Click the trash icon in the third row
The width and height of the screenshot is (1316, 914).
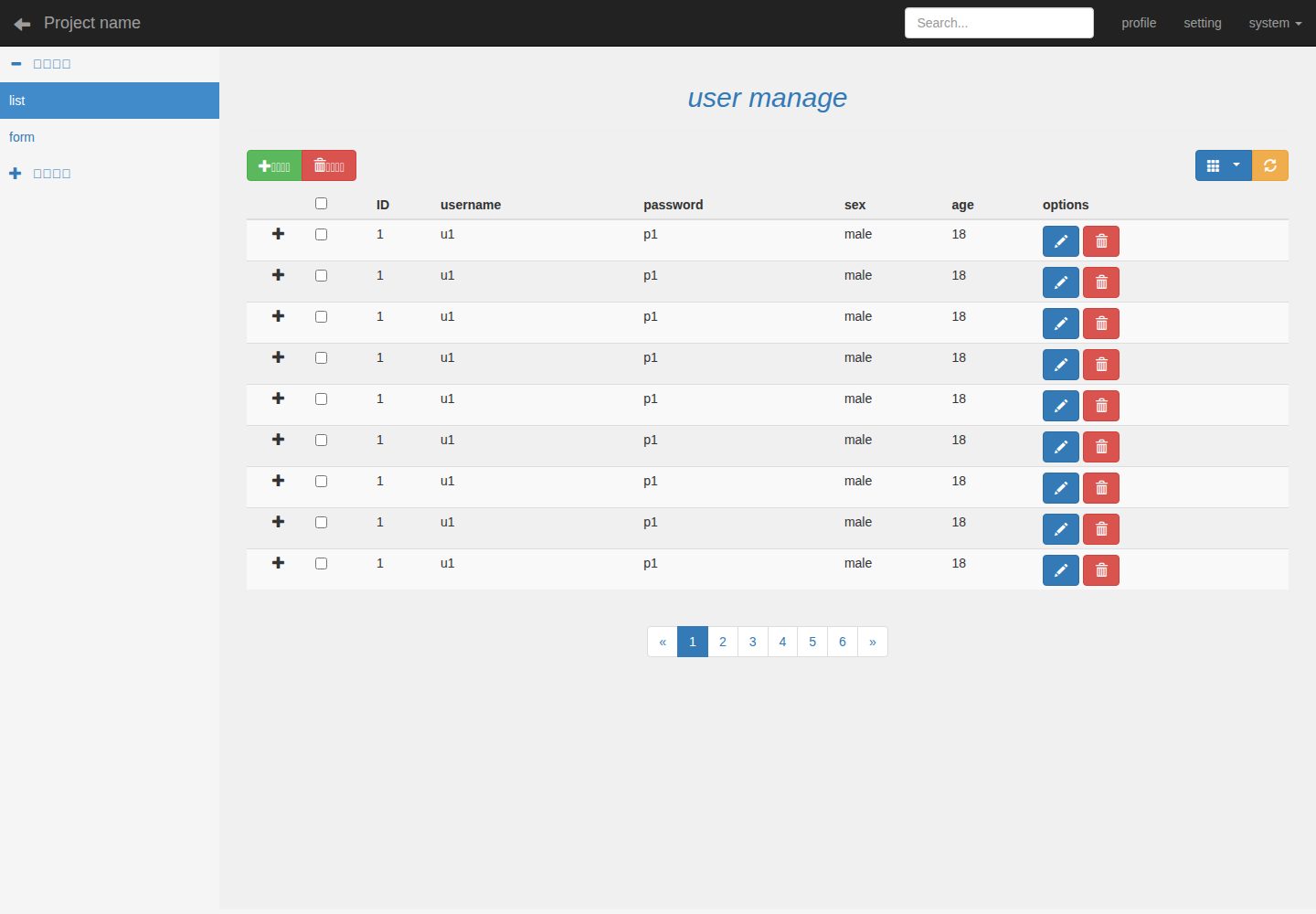[1101, 324]
